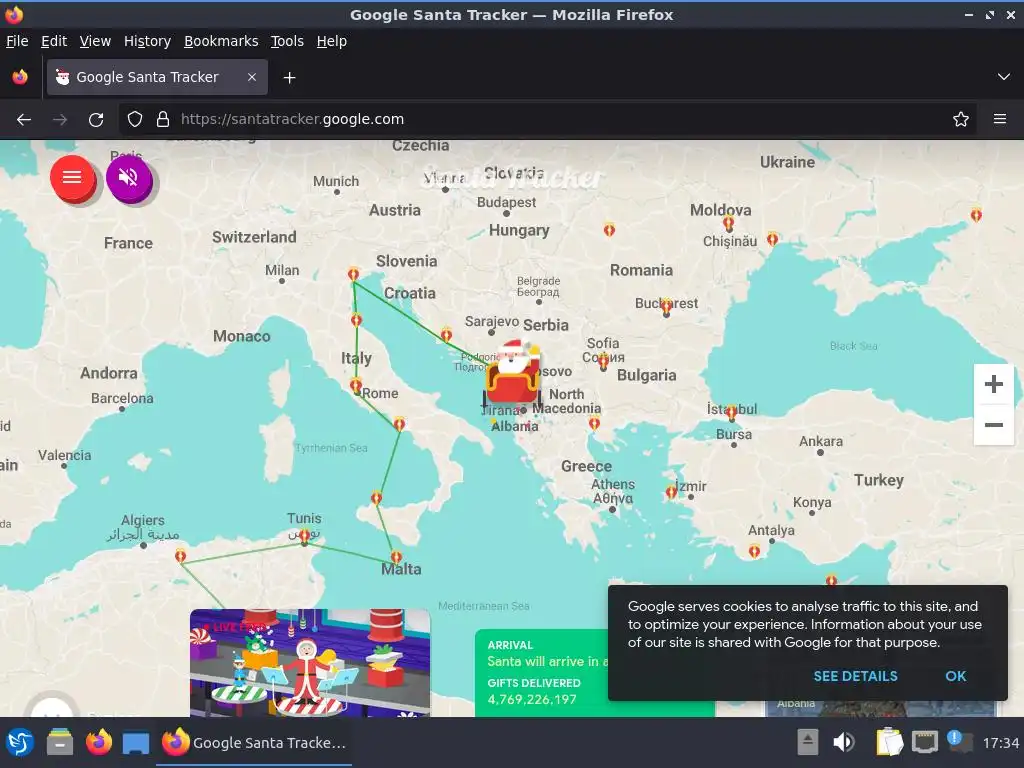Click the Izmir map pin

click(671, 492)
